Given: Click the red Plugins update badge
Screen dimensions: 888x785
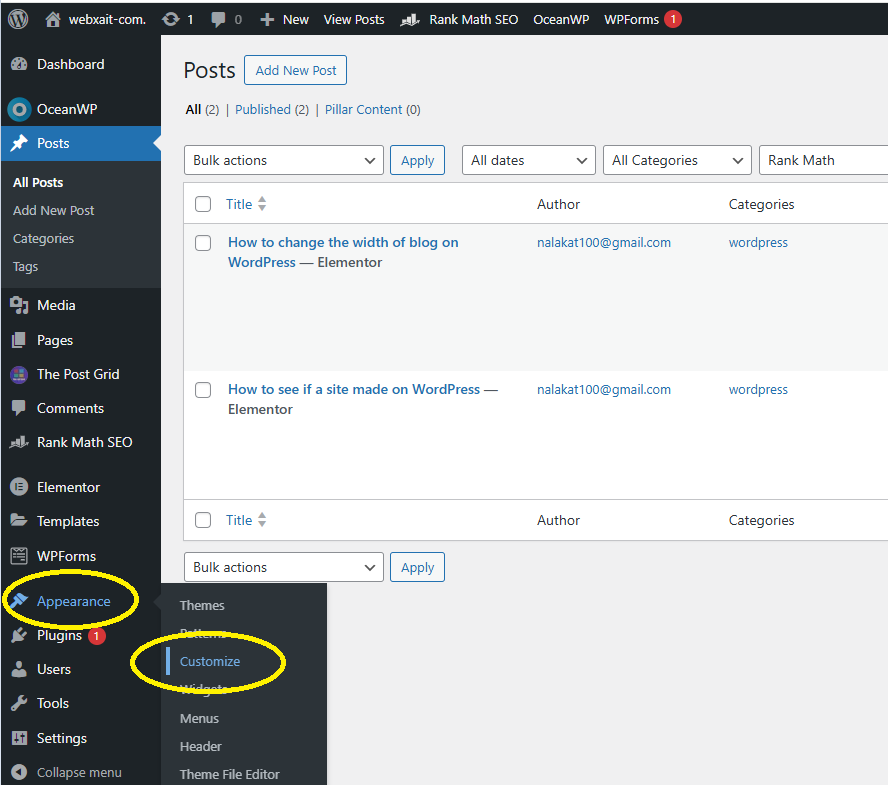Looking at the screenshot, I should [x=96, y=635].
